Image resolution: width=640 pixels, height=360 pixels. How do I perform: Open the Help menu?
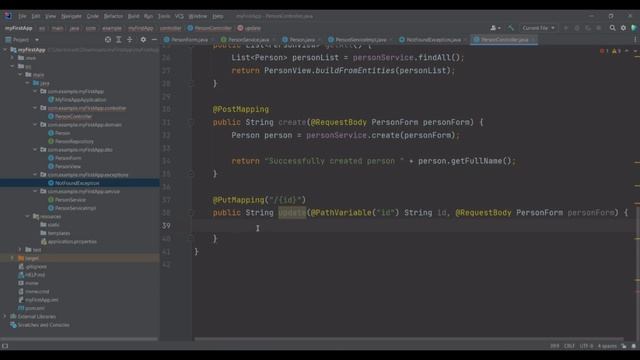point(218,16)
